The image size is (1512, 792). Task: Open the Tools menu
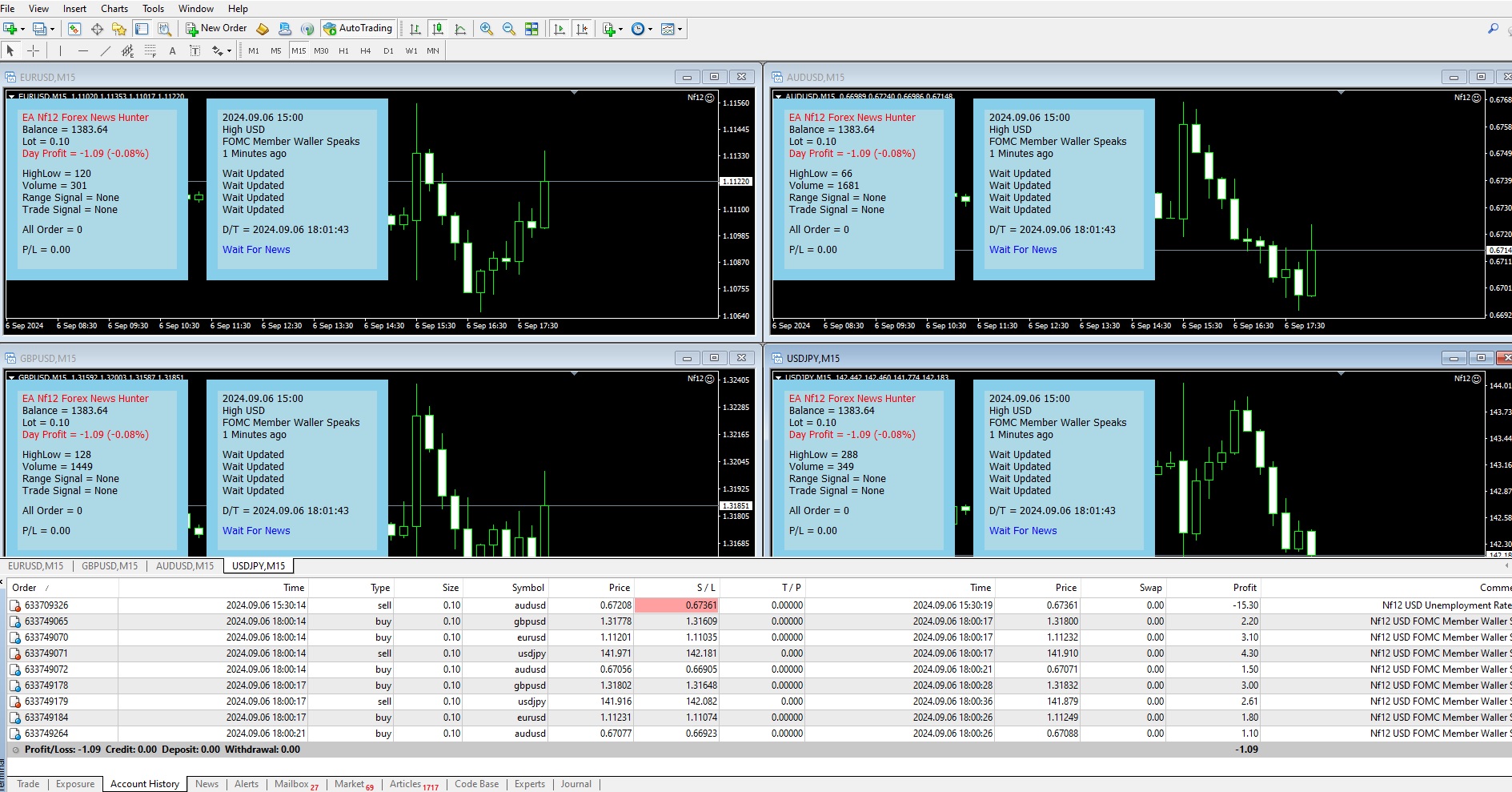point(153,9)
